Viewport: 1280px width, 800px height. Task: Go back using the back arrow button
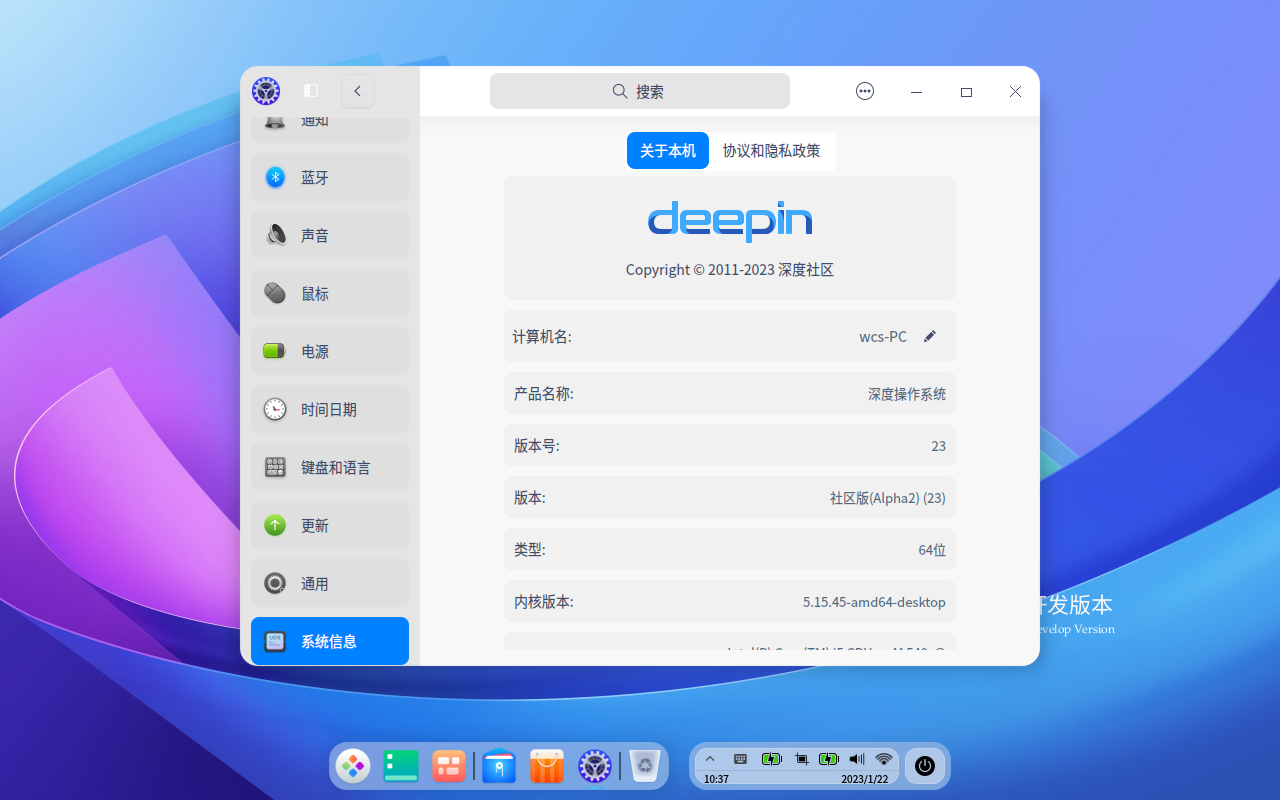[x=357, y=91]
